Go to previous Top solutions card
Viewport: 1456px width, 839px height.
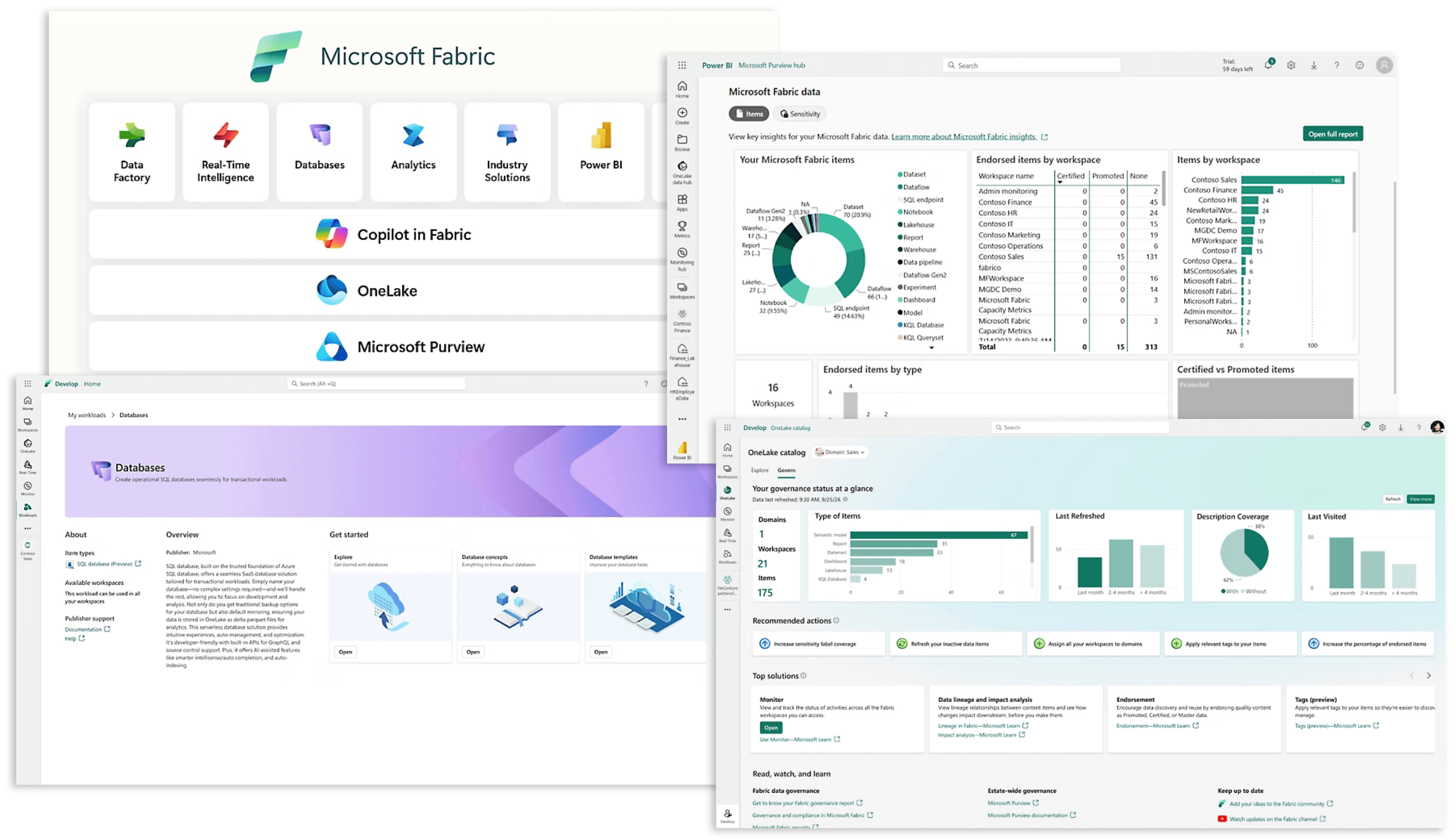(1411, 675)
